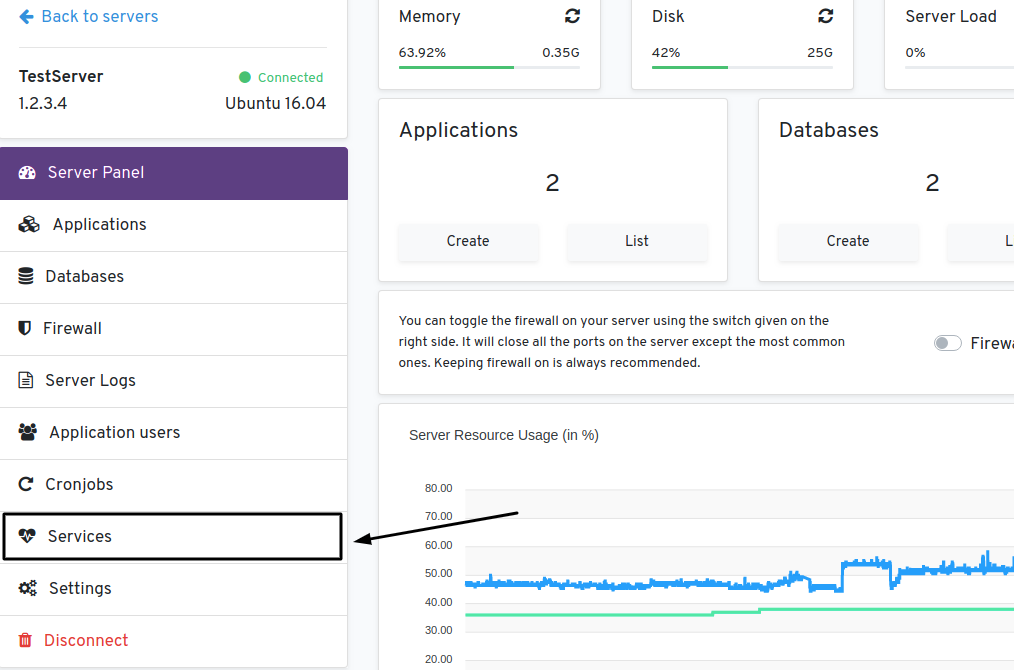Screen dimensions: 1014x670
Task: Click the server IP 1.2.3.4
Action: click(43, 103)
